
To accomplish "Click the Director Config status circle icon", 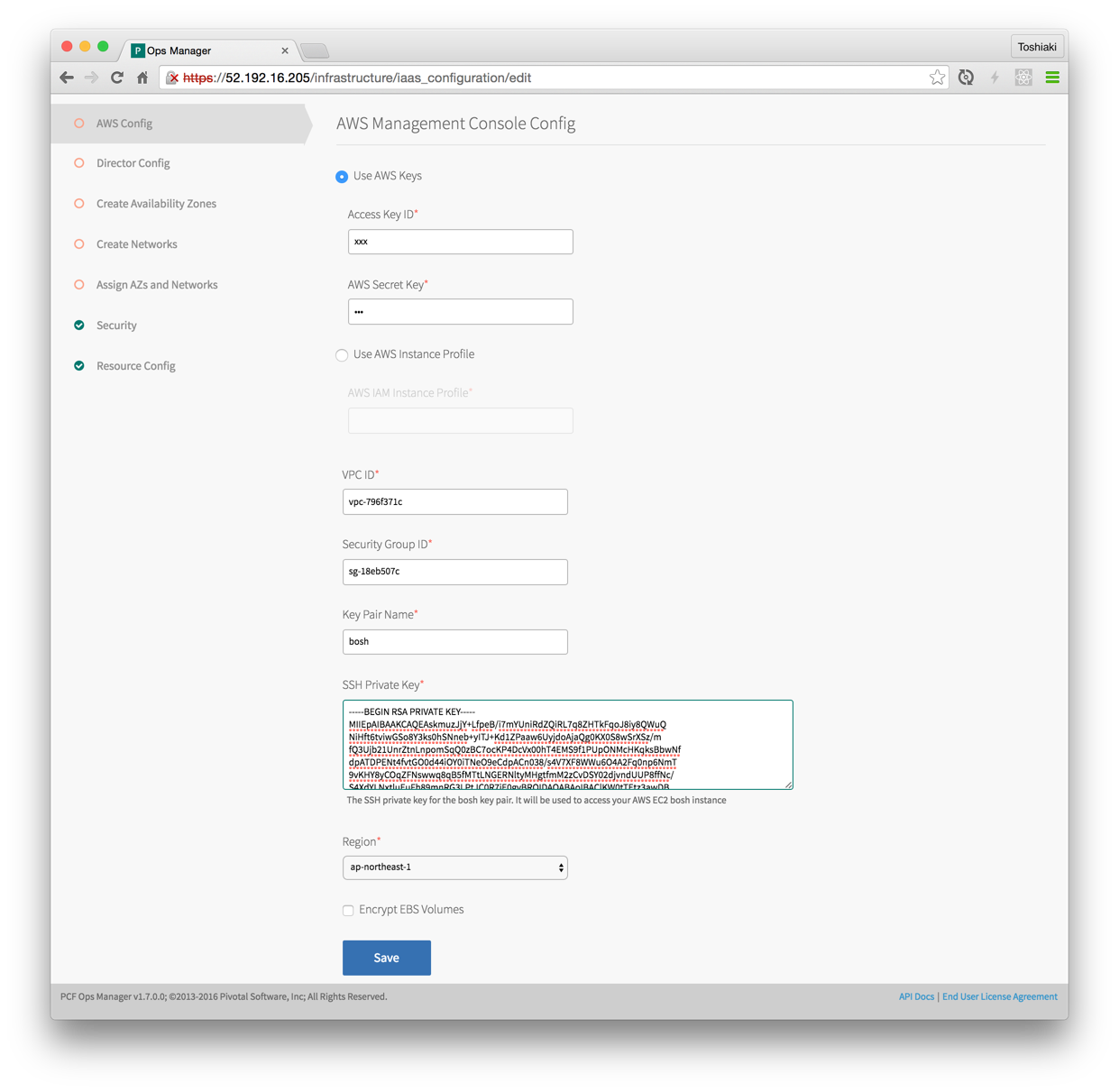I will 79,163.
